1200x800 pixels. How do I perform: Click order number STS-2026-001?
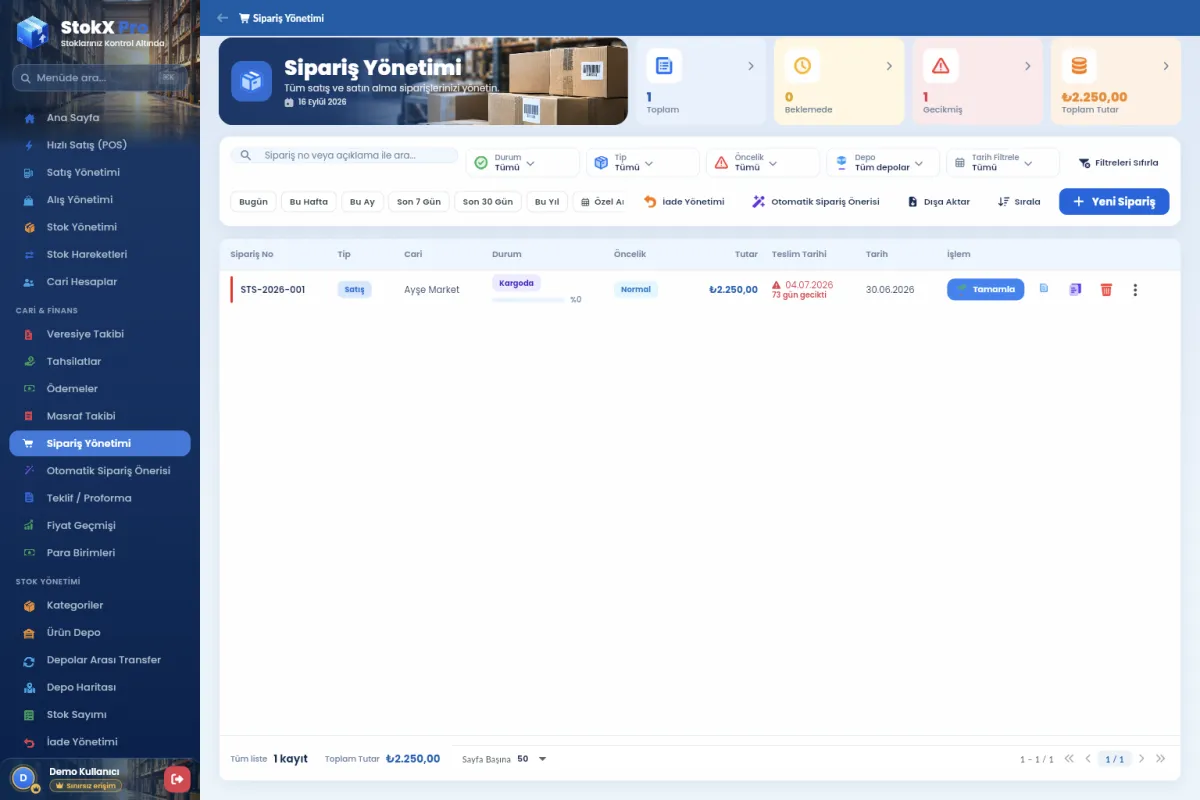273,290
